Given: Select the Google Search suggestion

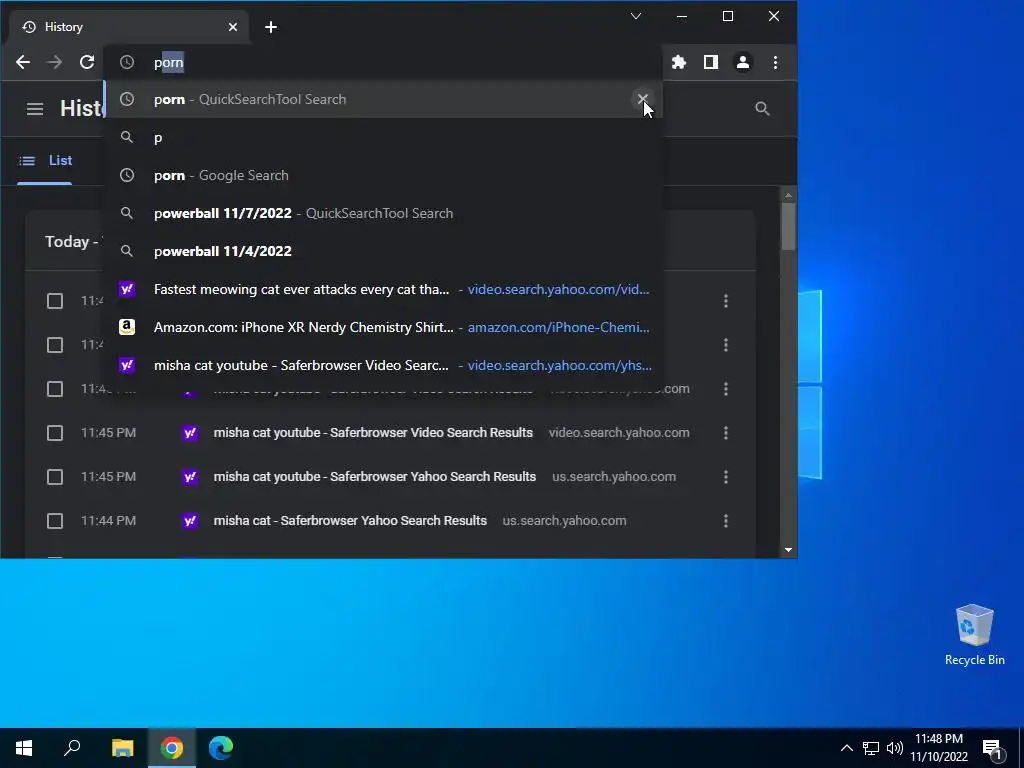Looking at the screenshot, I should pos(383,175).
